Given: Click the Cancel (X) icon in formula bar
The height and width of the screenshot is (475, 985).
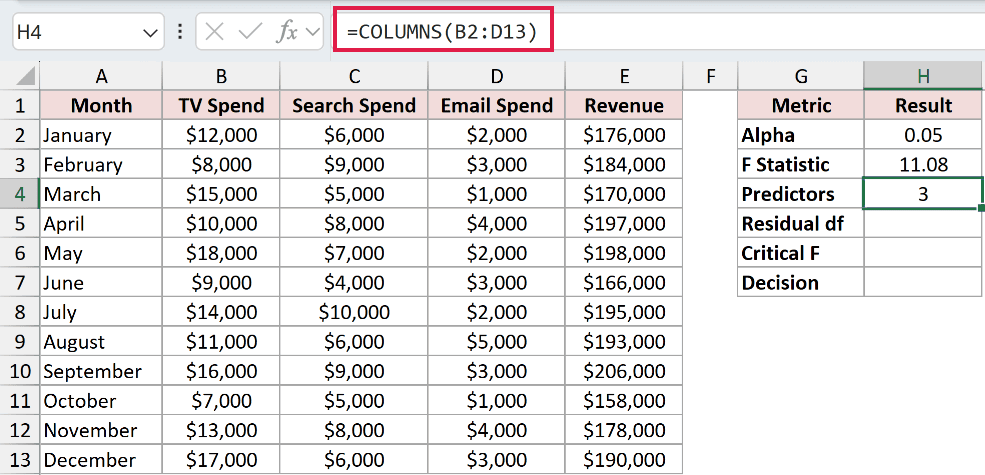Looking at the screenshot, I should click(215, 33).
